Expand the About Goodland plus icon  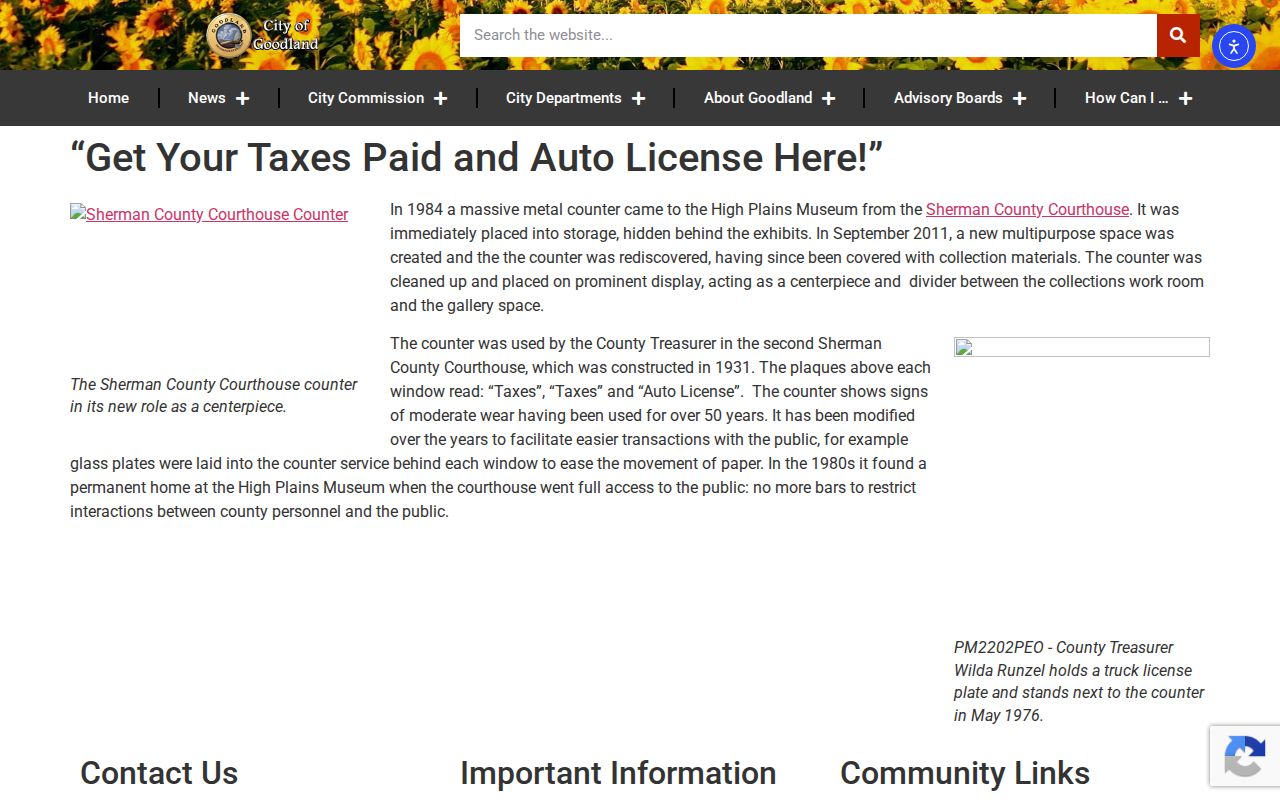point(828,98)
